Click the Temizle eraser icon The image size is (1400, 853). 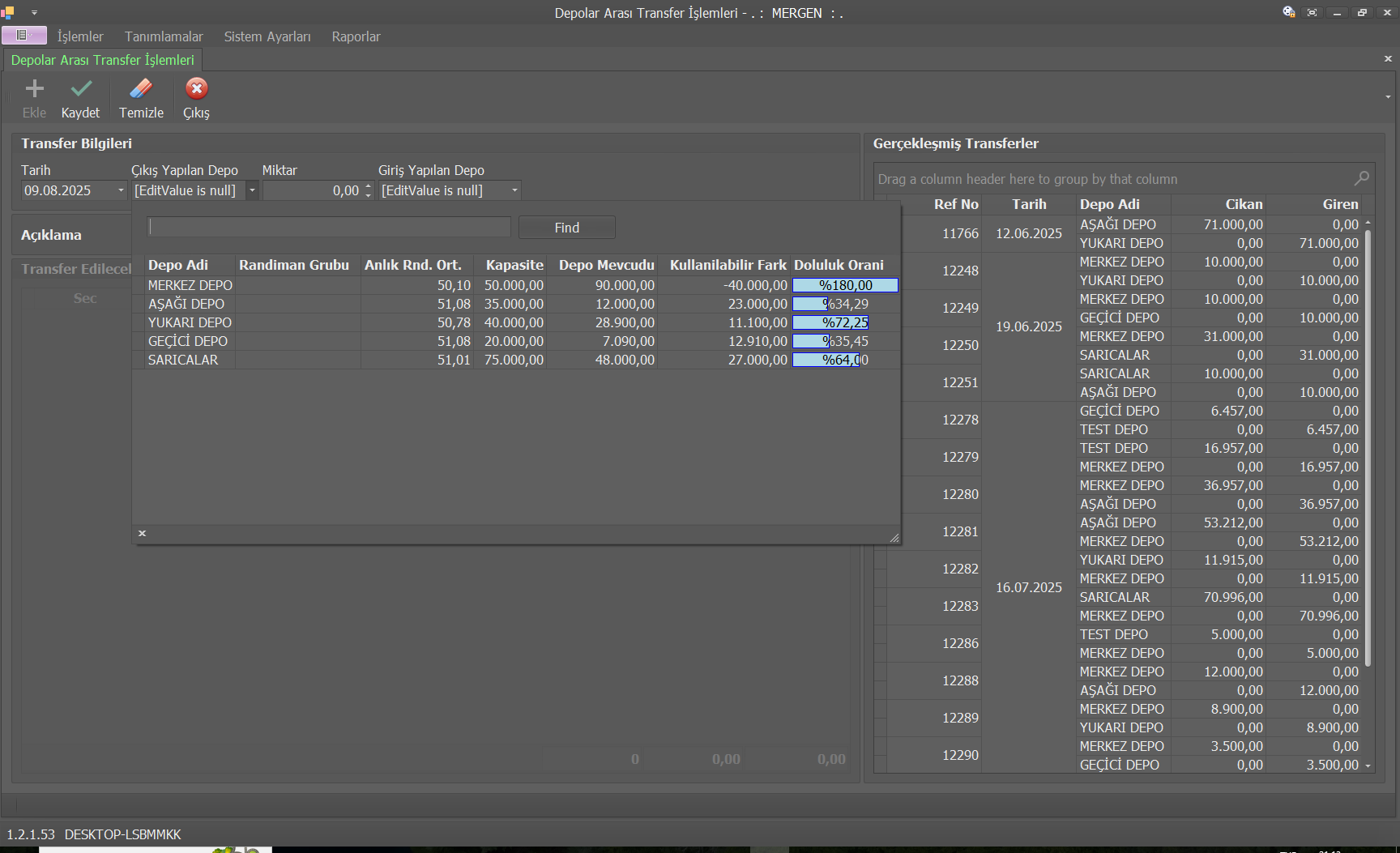pyautogui.click(x=141, y=89)
